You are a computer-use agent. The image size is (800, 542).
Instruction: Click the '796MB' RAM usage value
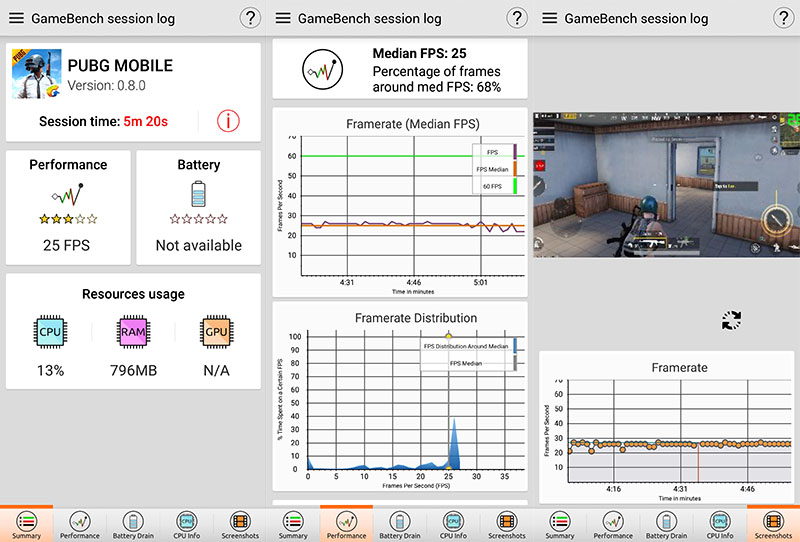pyautogui.click(x=133, y=371)
